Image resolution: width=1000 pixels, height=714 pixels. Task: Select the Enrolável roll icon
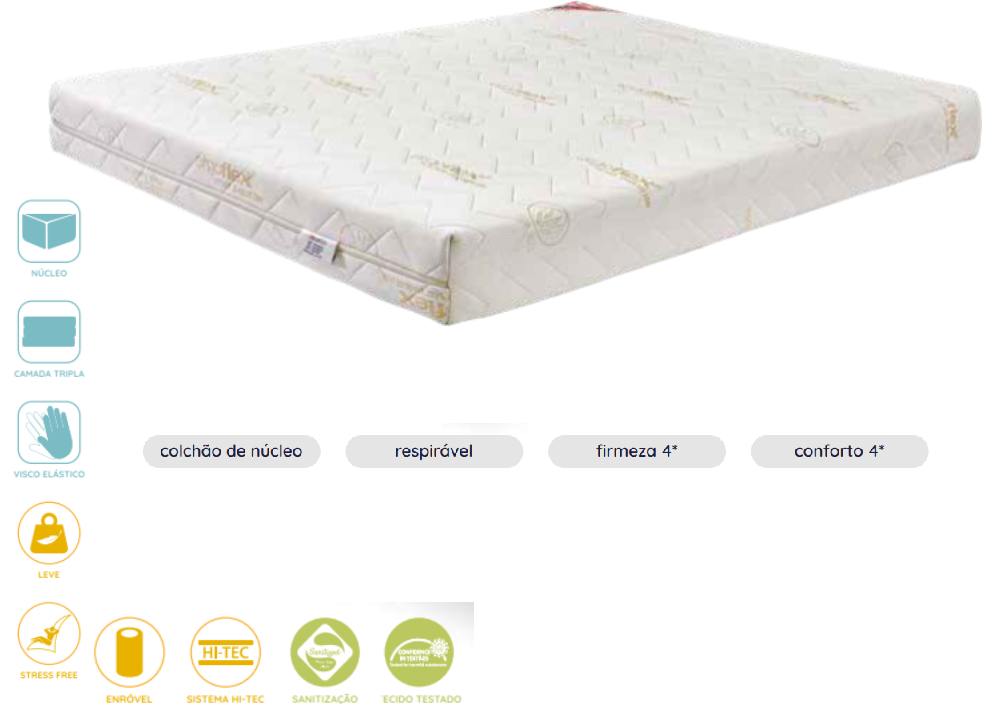point(129,652)
